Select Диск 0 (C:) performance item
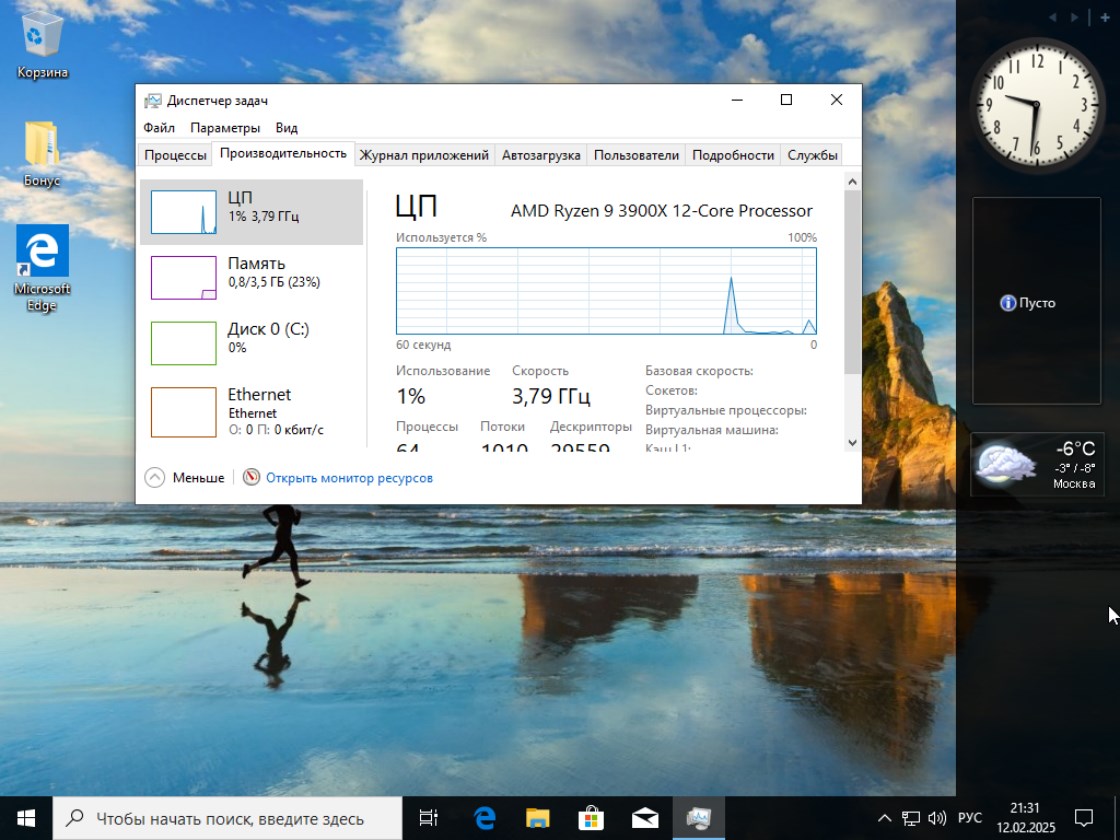Image resolution: width=1120 pixels, height=840 pixels. pyautogui.click(x=251, y=343)
